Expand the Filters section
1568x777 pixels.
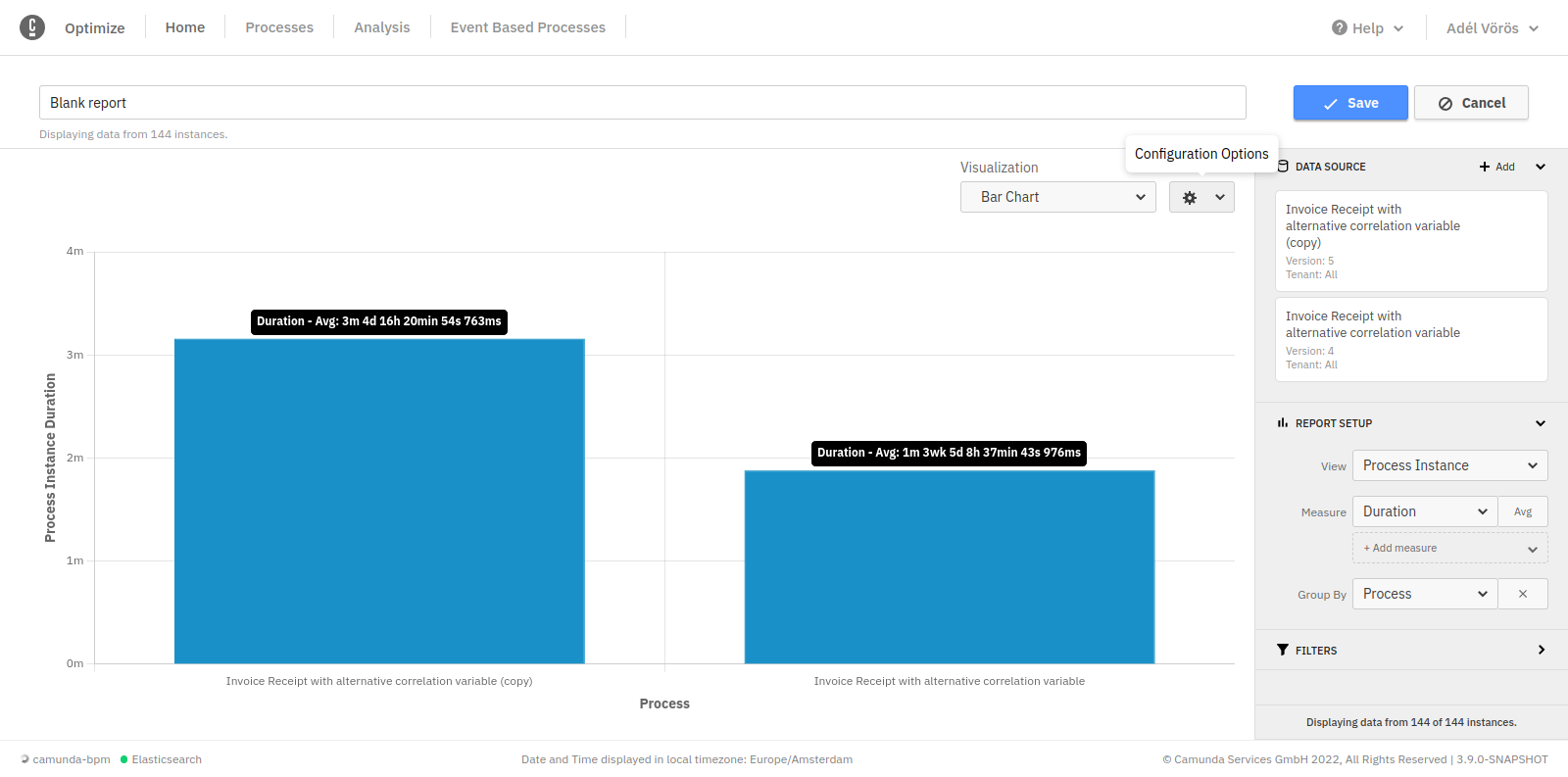tap(1541, 650)
